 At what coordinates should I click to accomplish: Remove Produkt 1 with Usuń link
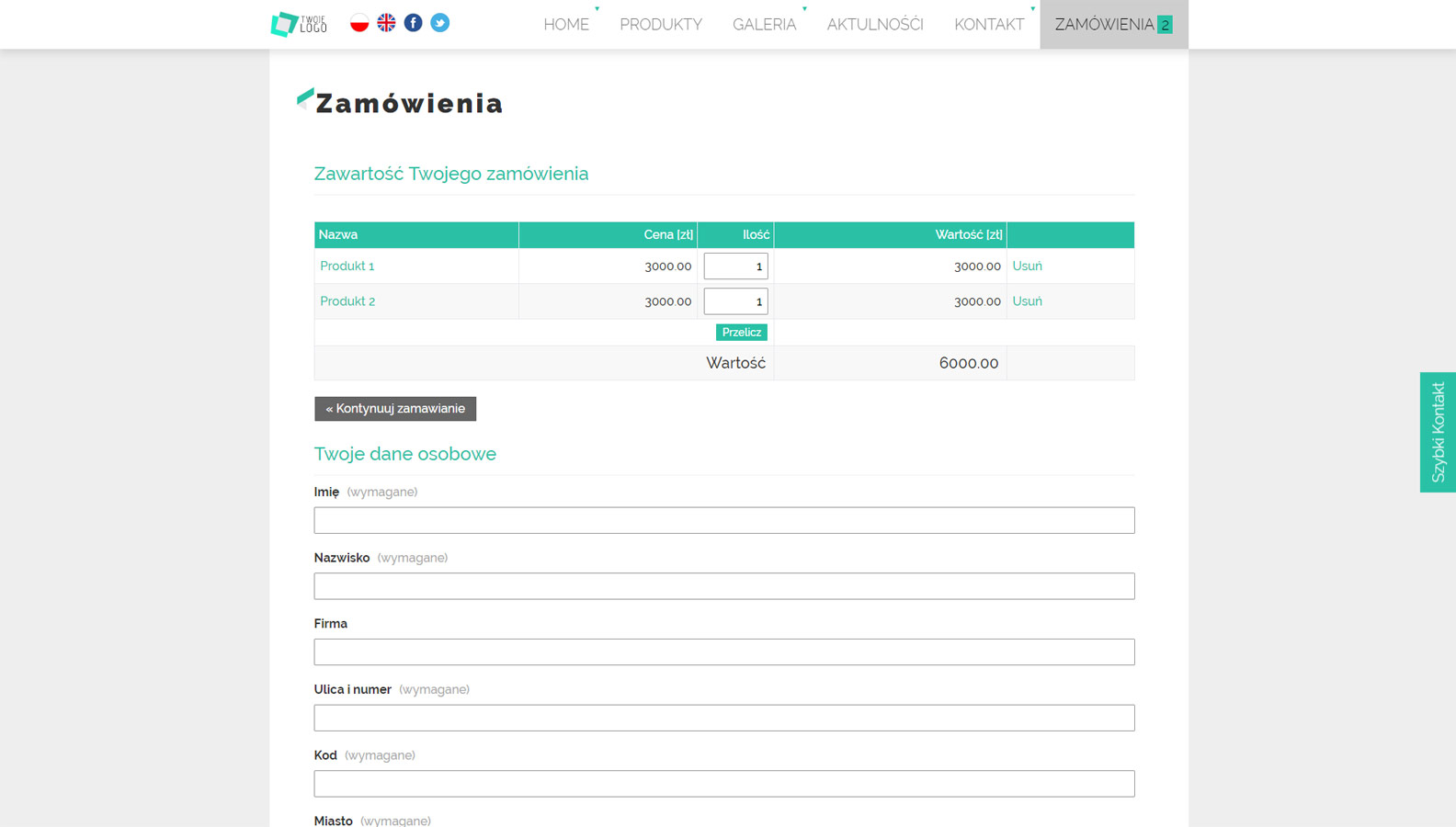coord(1027,266)
